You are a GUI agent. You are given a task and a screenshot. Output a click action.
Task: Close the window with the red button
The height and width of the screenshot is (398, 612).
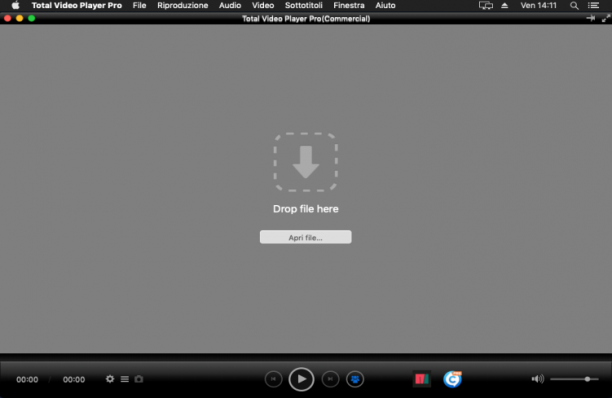[x=7, y=18]
